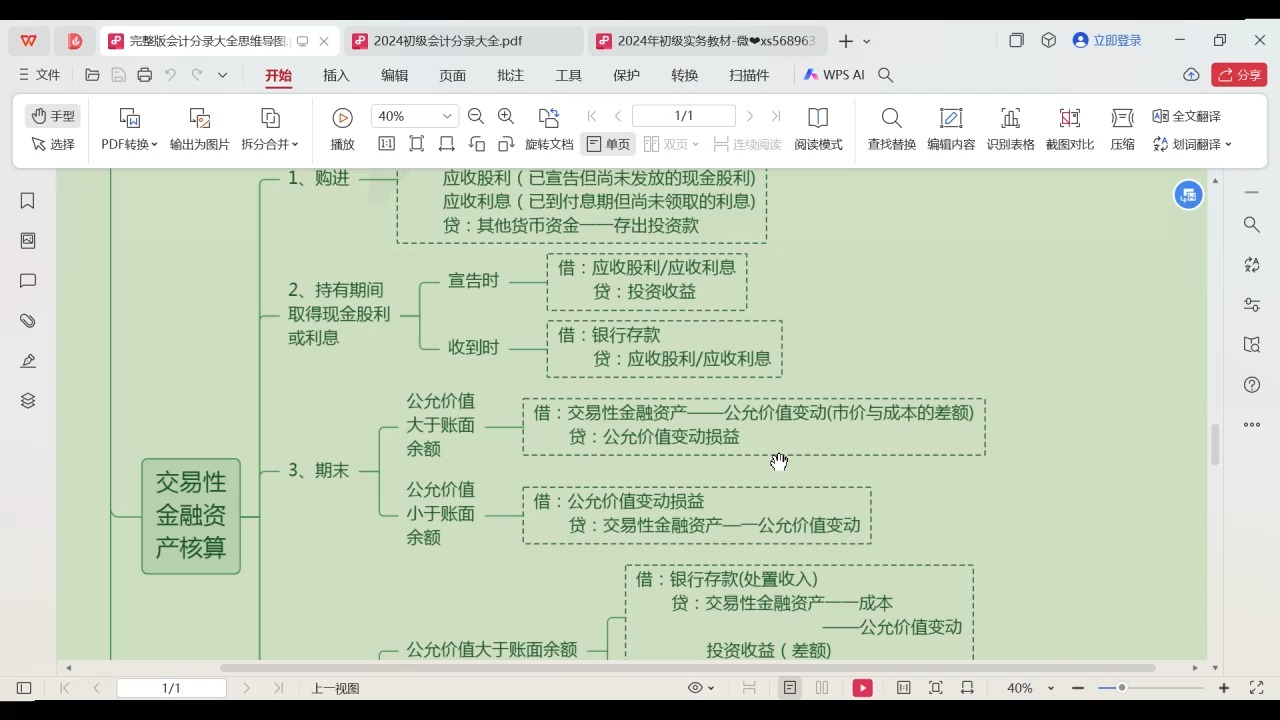Image resolution: width=1280 pixels, height=720 pixels.
Task: Set actual size with 1:1 icon
Action: tap(386, 144)
